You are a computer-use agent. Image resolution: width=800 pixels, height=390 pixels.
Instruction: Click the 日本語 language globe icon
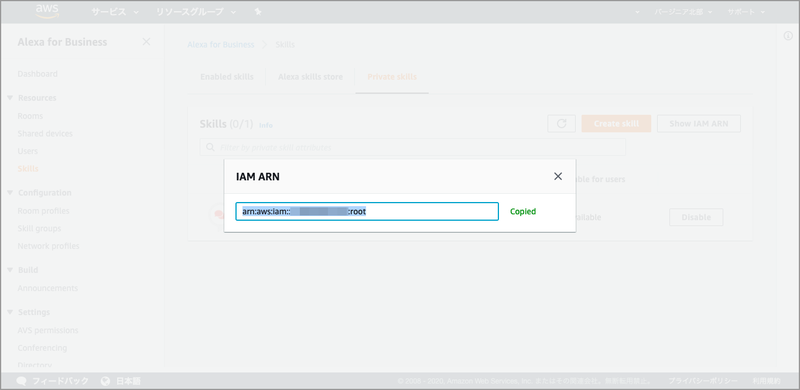[x=106, y=381]
